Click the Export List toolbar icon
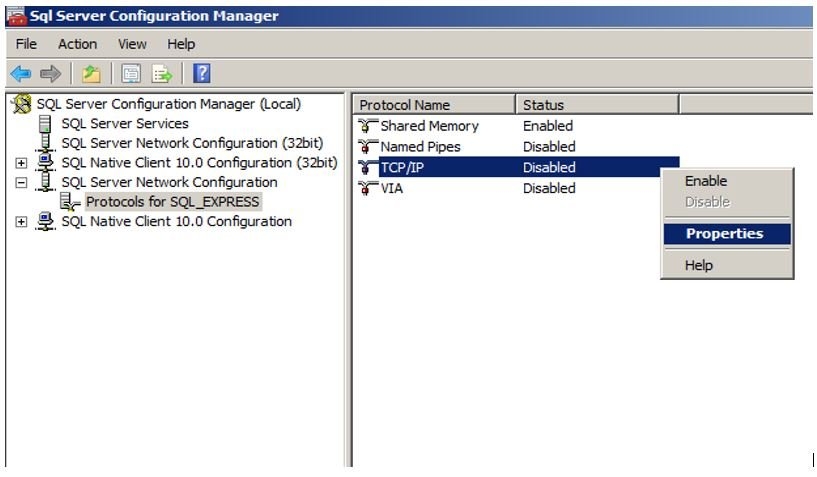817x477 pixels. click(161, 74)
